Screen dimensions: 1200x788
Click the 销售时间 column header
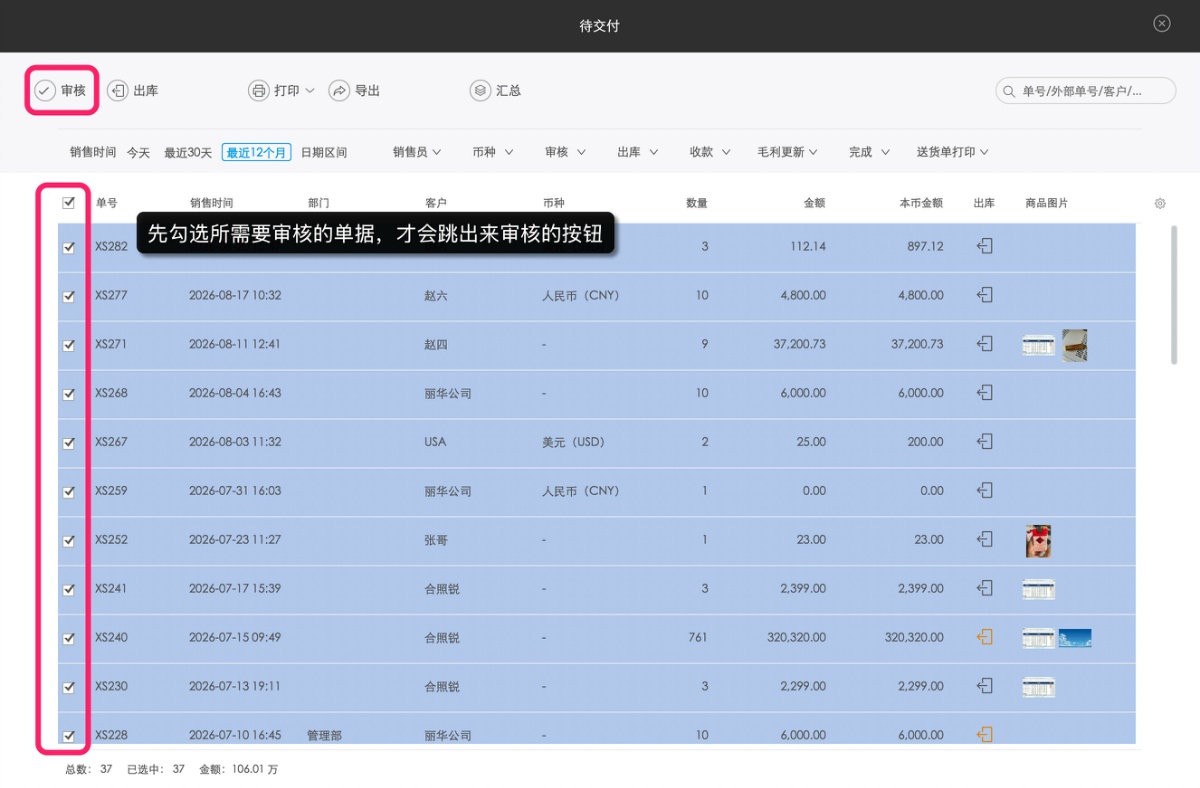pyautogui.click(x=211, y=203)
